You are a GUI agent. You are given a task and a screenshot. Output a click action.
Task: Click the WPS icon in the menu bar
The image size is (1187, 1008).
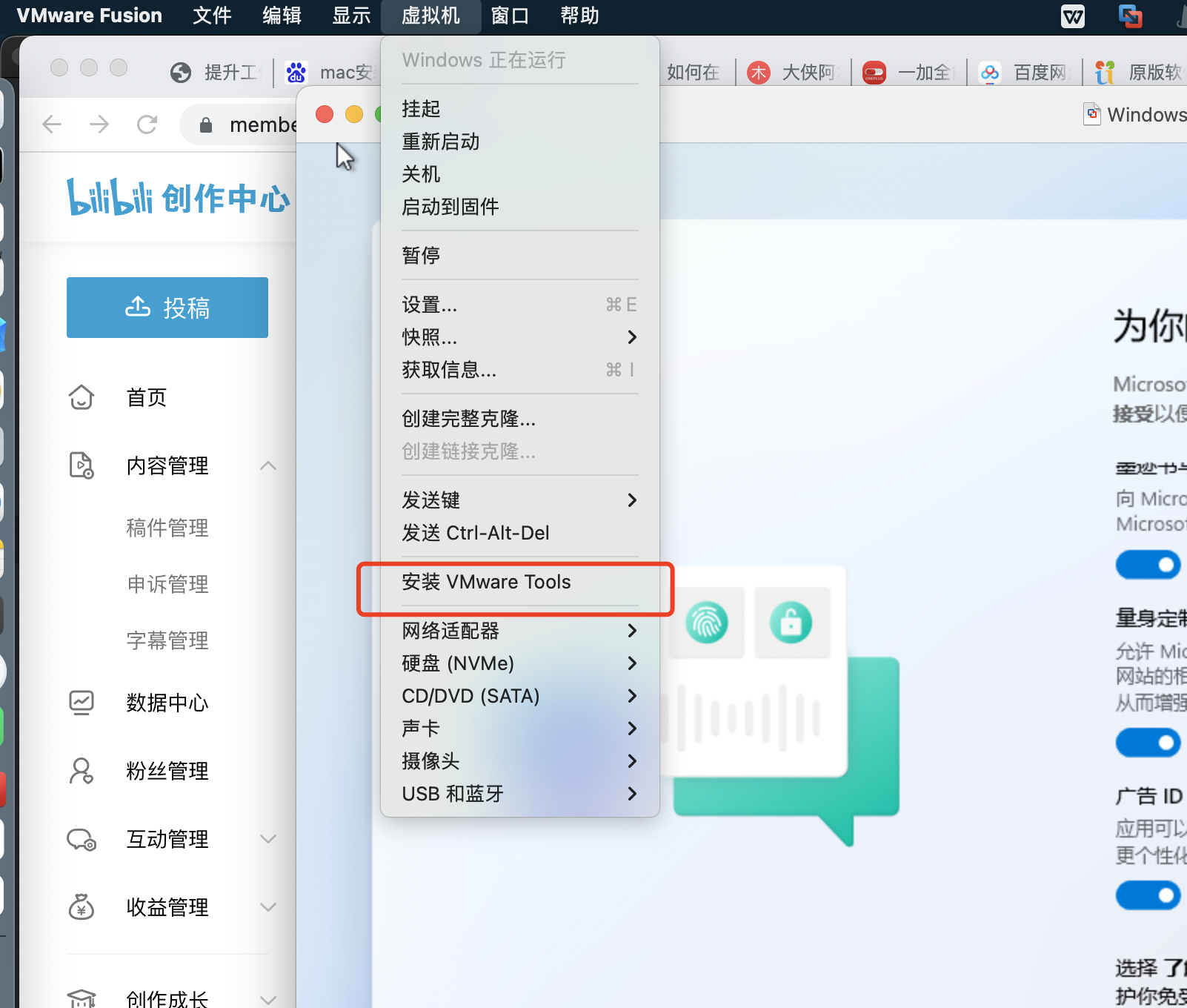[x=1073, y=16]
